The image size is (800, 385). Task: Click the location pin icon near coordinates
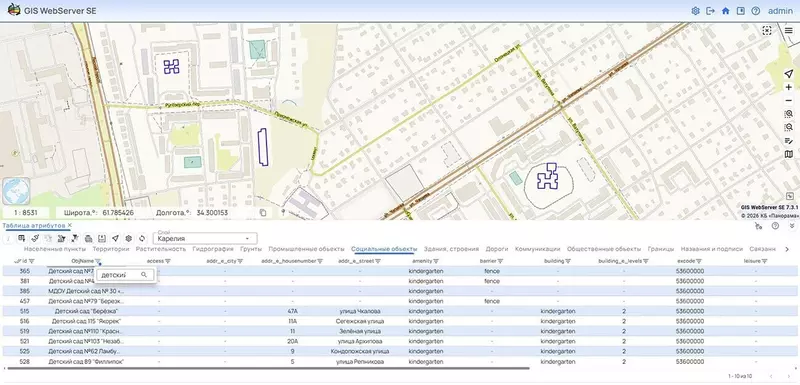(283, 213)
